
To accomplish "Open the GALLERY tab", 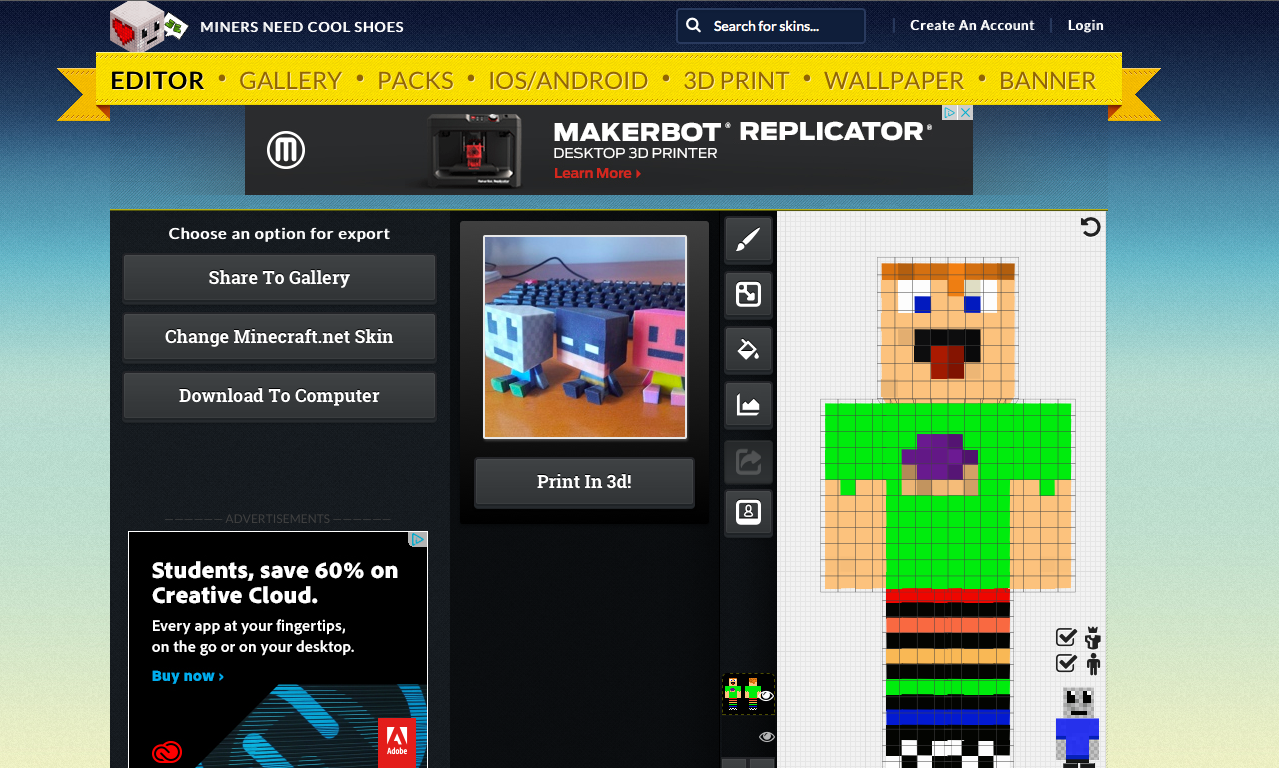I will [290, 80].
